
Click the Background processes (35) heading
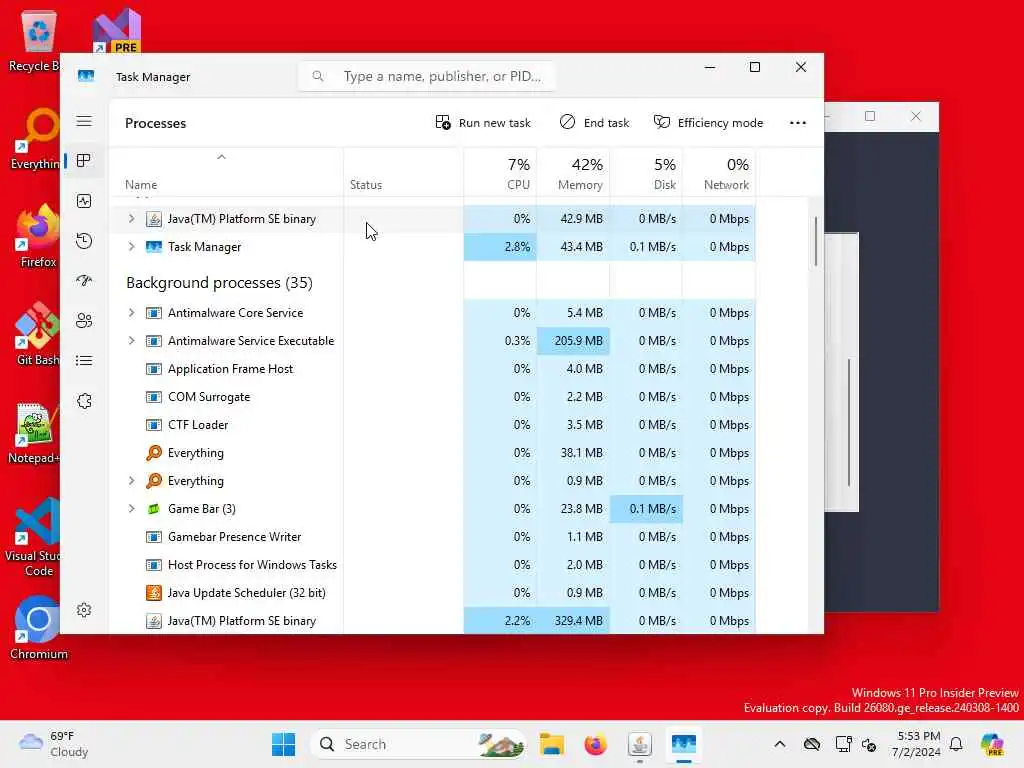pos(219,283)
